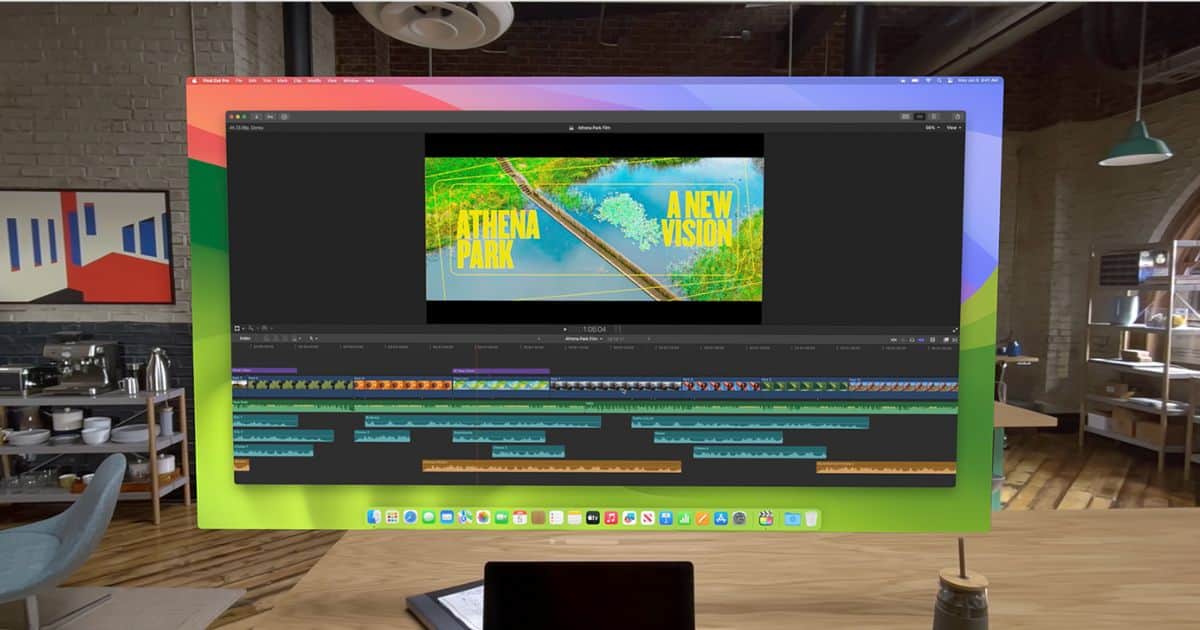Open the Photos app in the Dock
The image size is (1200, 630).
point(483,518)
